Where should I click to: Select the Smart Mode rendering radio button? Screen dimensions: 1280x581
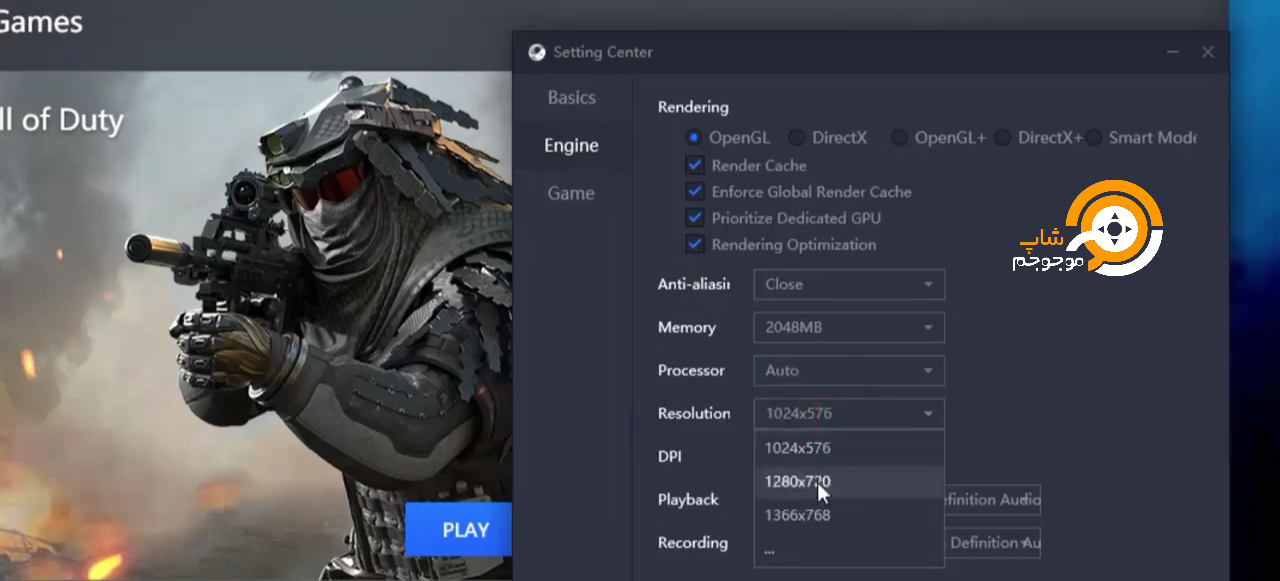tap(1093, 138)
